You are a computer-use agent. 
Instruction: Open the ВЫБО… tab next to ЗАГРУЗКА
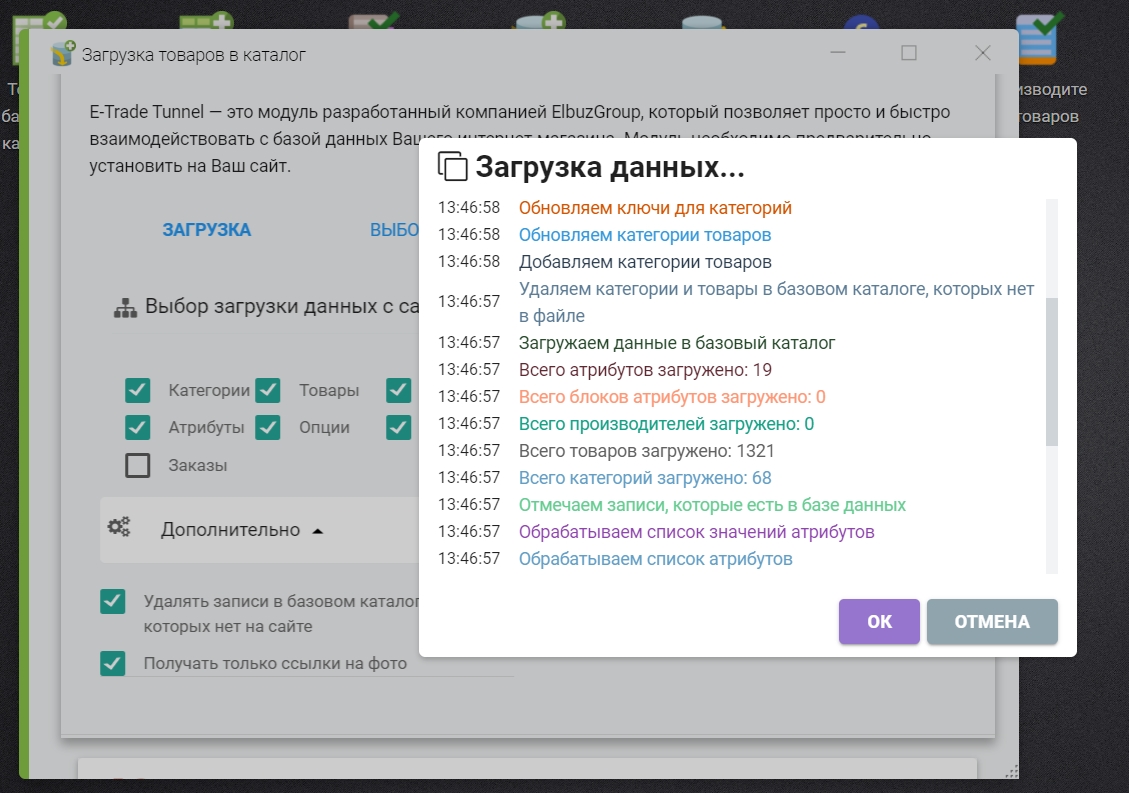(394, 230)
